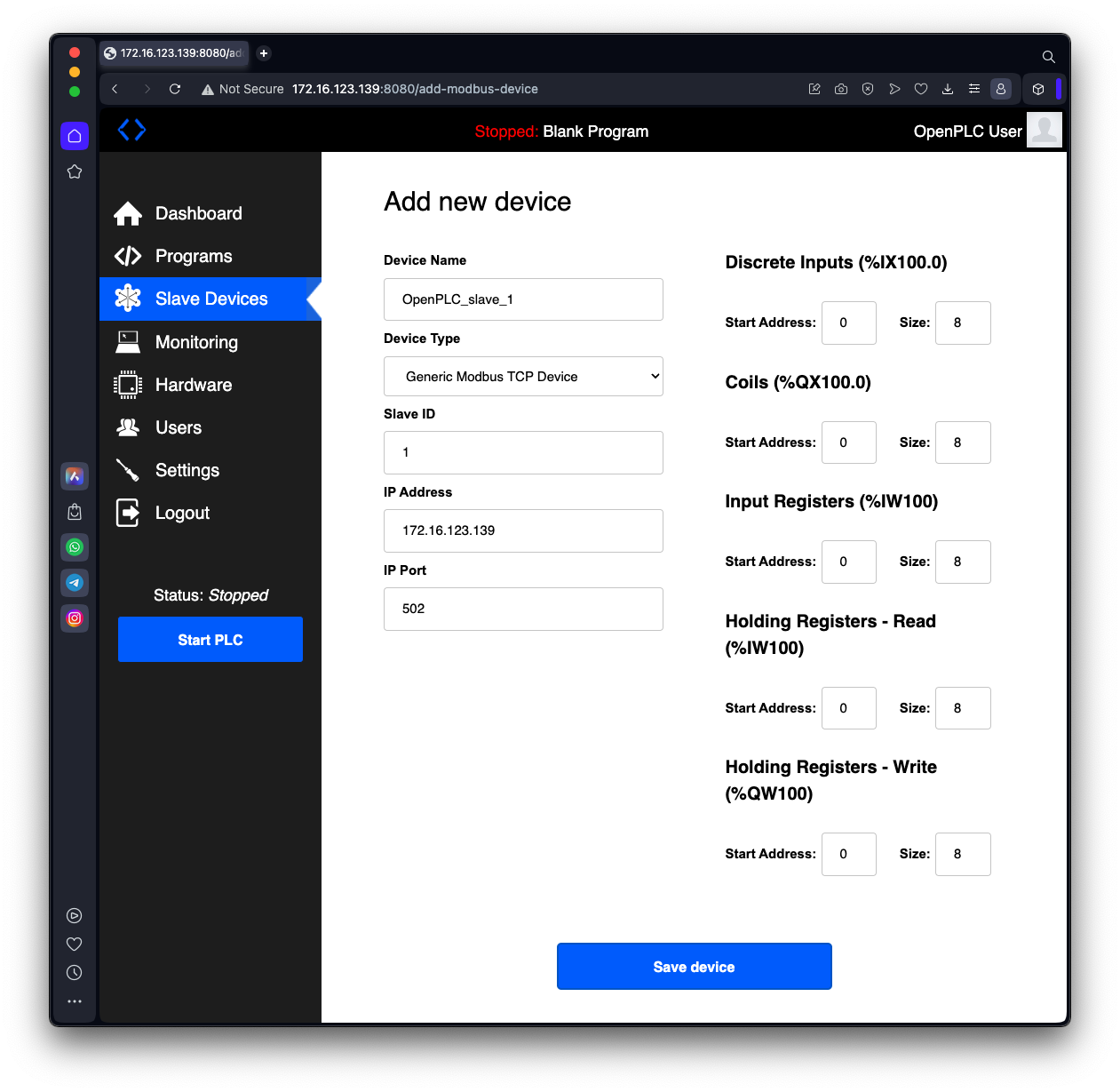Open a new browser tab
Viewport: 1120px width, 1092px height.
point(264,53)
